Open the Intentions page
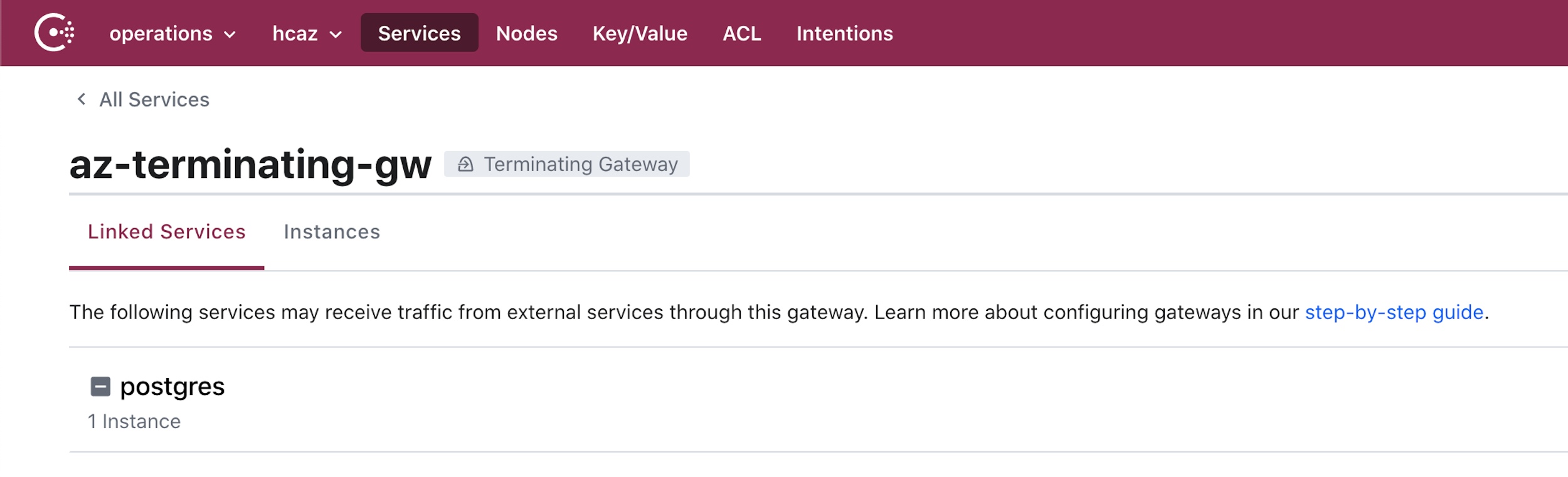 click(x=844, y=33)
